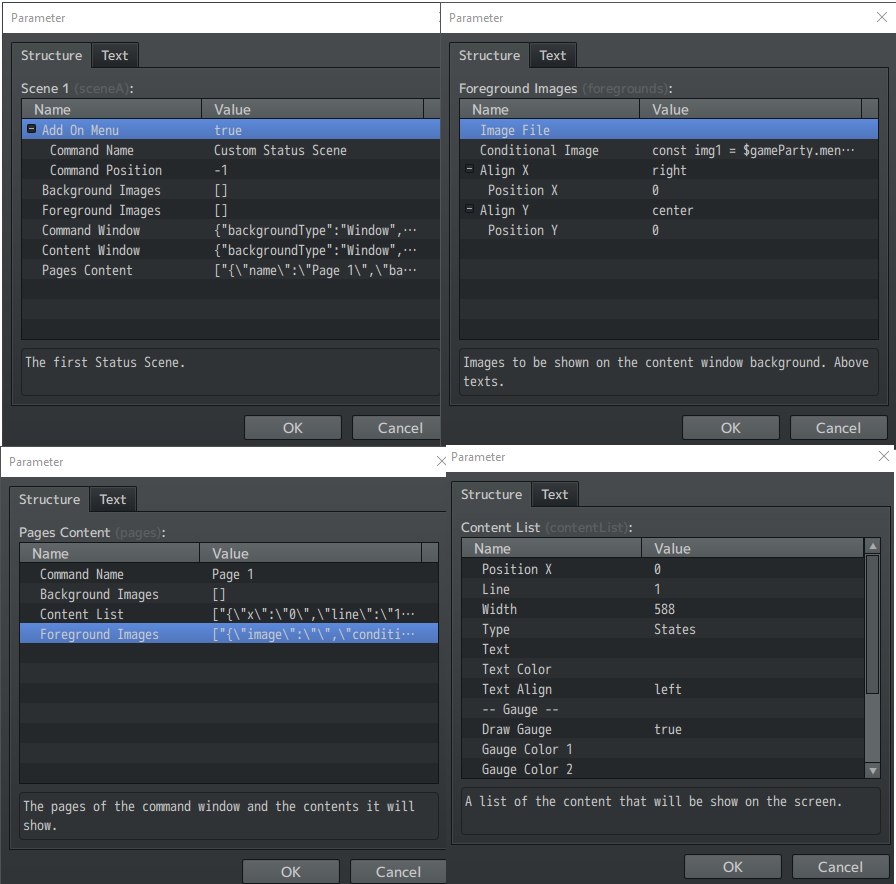896x884 pixels.
Task: Select Background Images row in Scene 1
Action: (x=231, y=190)
